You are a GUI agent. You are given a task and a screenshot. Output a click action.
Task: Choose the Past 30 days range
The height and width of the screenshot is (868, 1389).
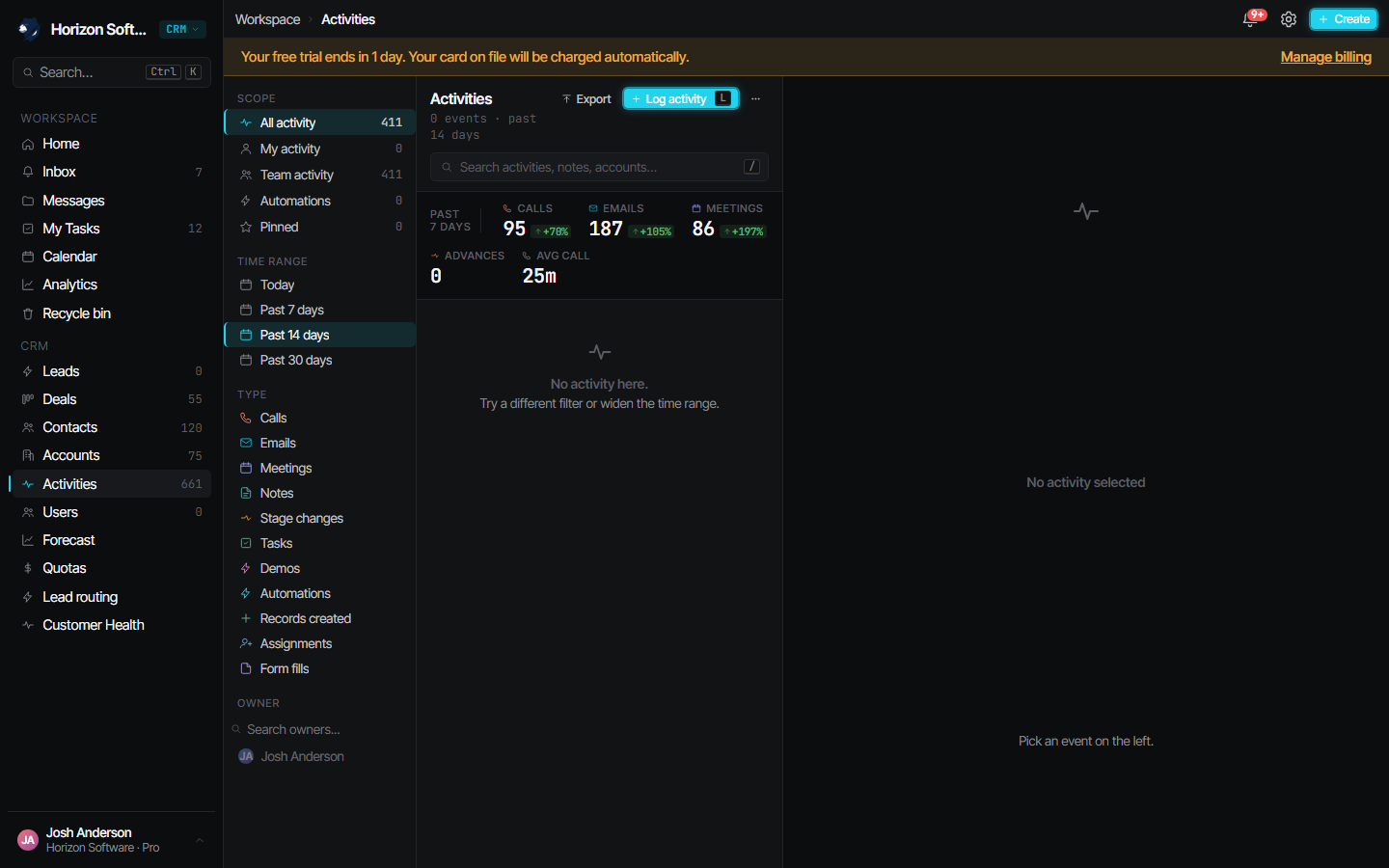[x=320, y=360]
